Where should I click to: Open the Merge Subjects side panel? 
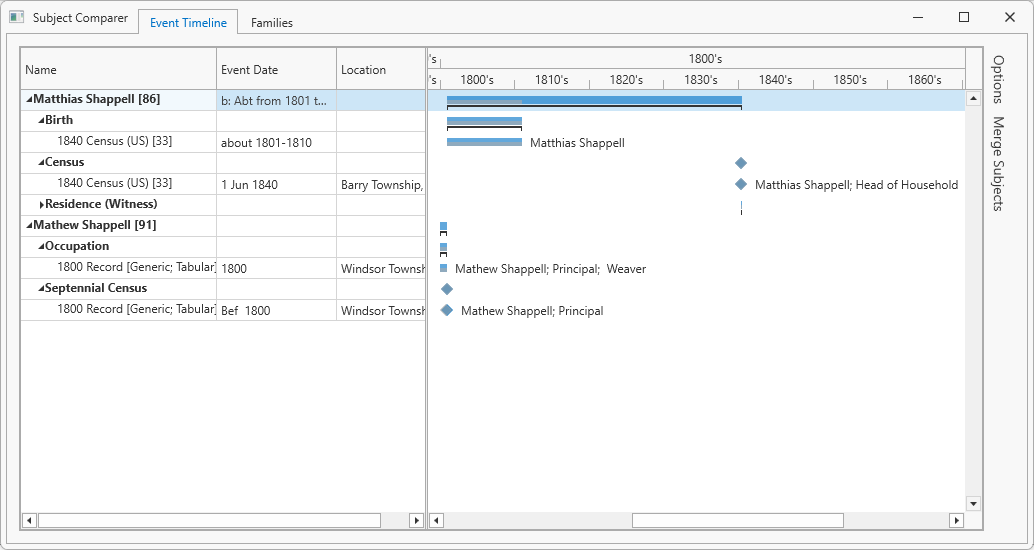tap(998, 163)
